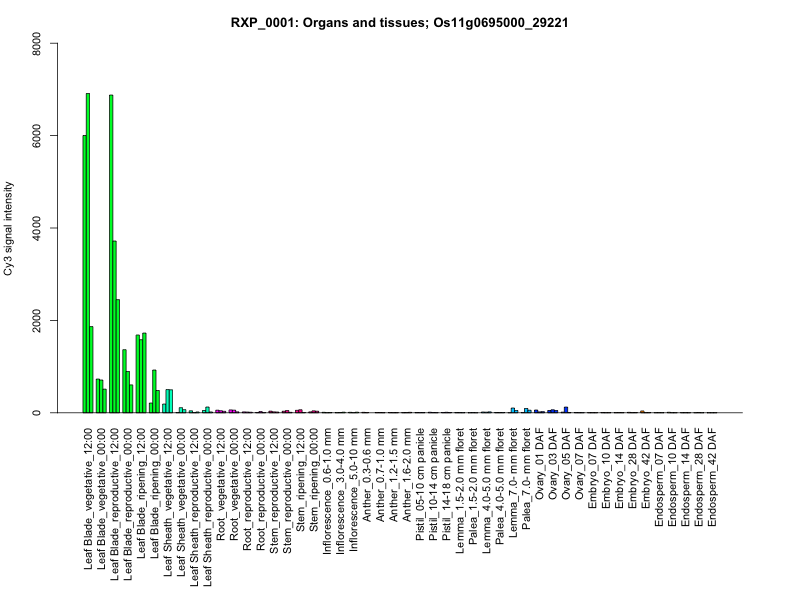Click the Anther_0.7-1.0 mm label
Image resolution: width=800 pixels, height=600 pixels.
click(380, 476)
